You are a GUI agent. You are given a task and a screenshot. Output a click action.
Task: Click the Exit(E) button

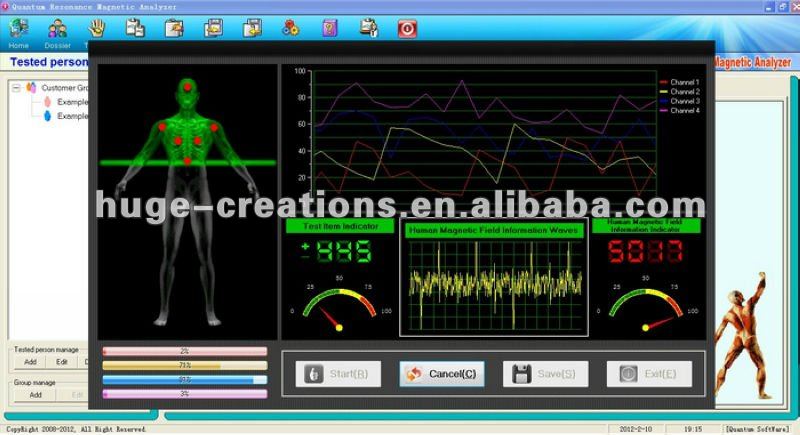click(649, 374)
